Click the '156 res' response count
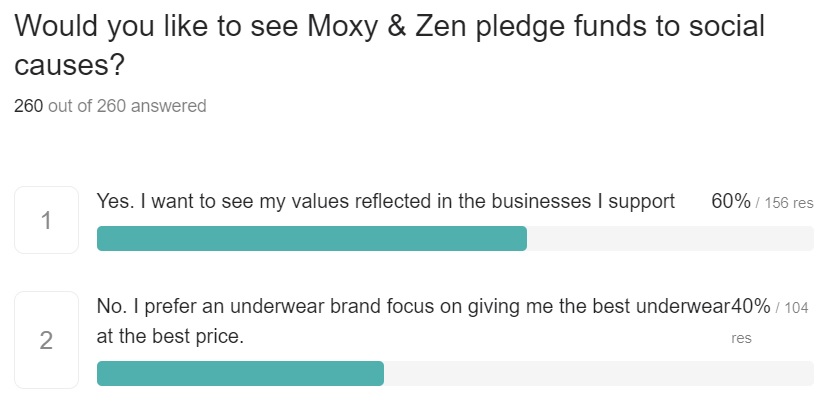 789,203
